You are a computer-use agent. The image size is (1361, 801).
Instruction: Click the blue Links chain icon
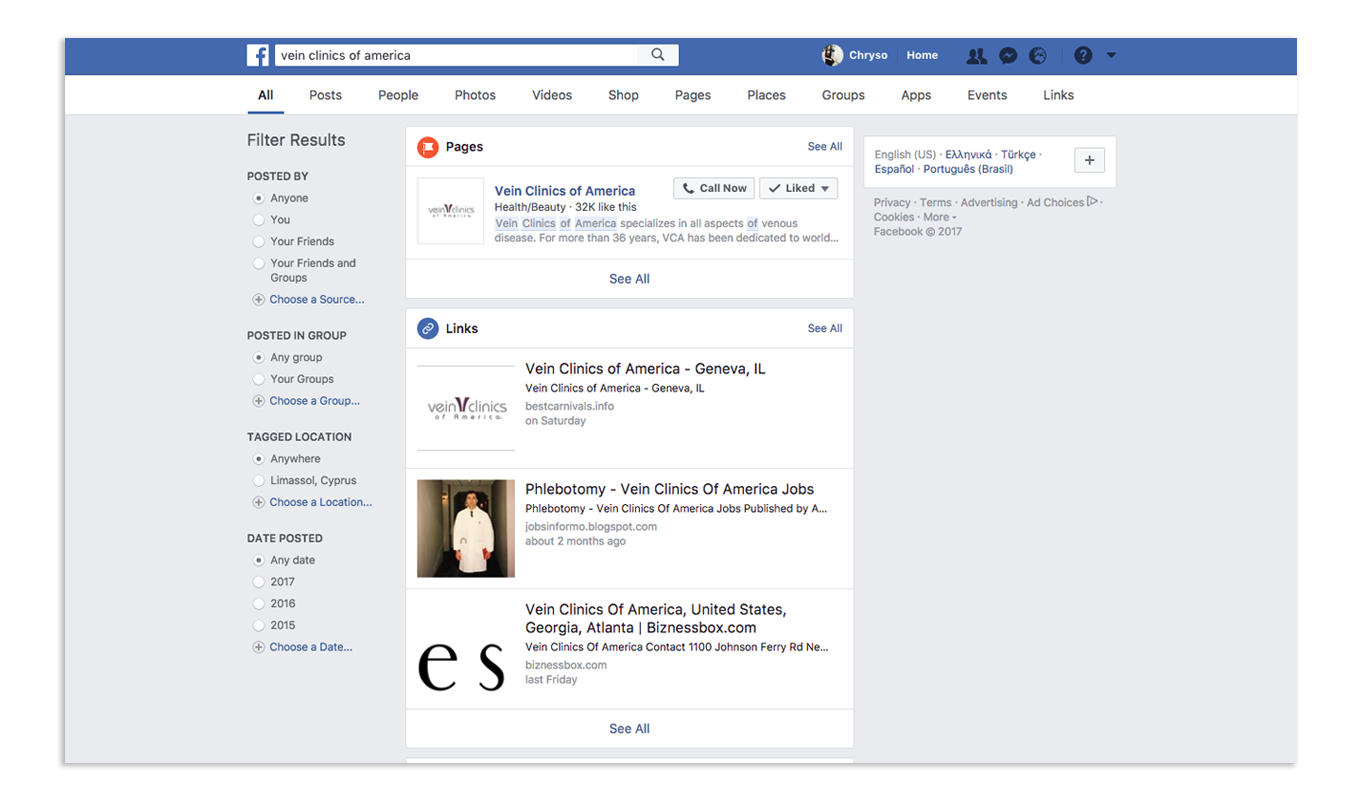click(x=428, y=328)
